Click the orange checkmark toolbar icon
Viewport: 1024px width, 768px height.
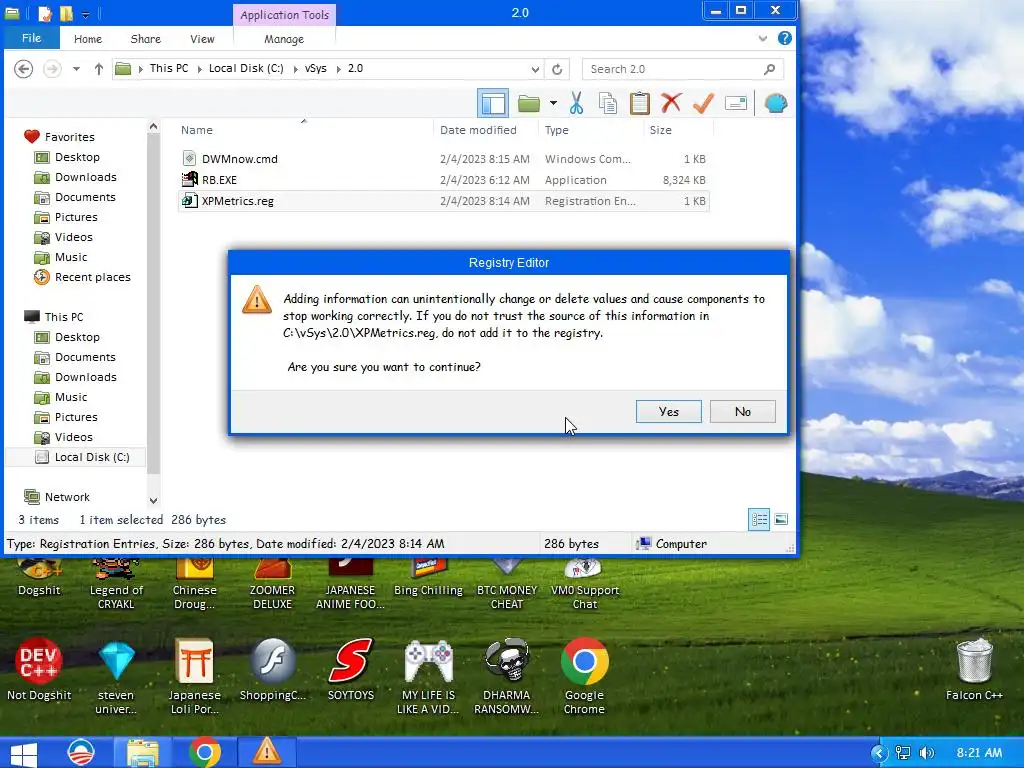coord(703,103)
